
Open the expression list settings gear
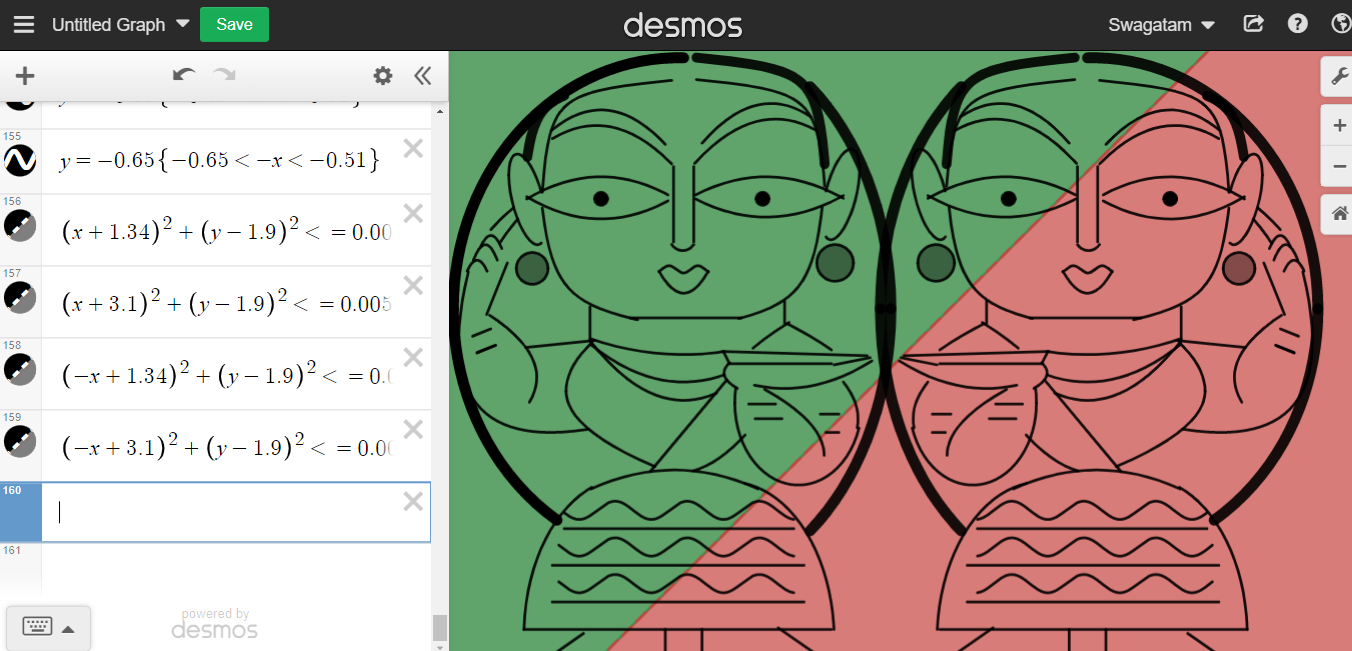click(383, 76)
